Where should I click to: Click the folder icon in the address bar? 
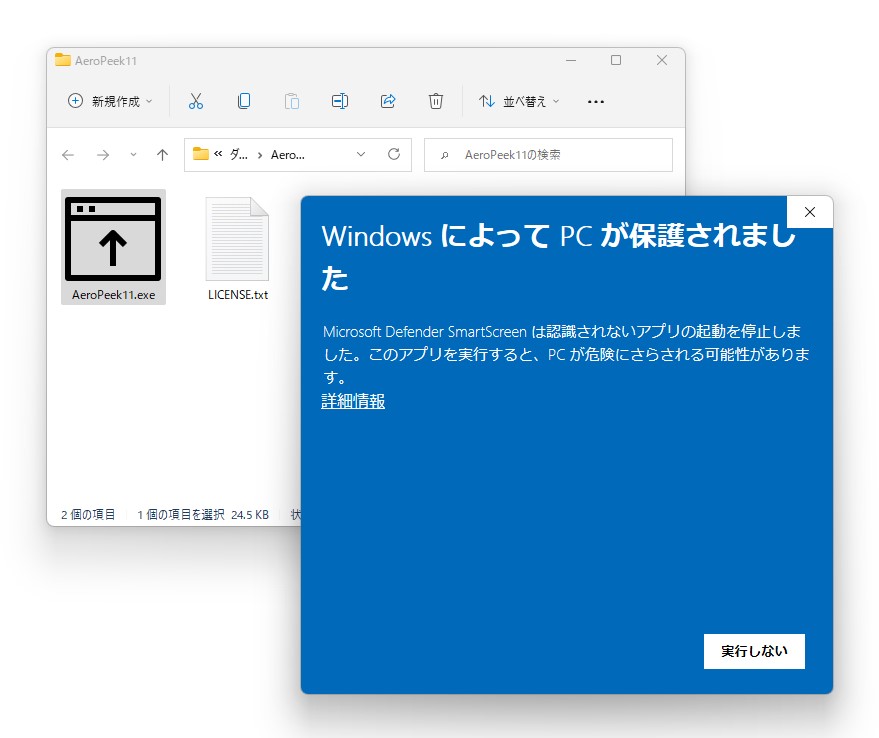(x=200, y=154)
